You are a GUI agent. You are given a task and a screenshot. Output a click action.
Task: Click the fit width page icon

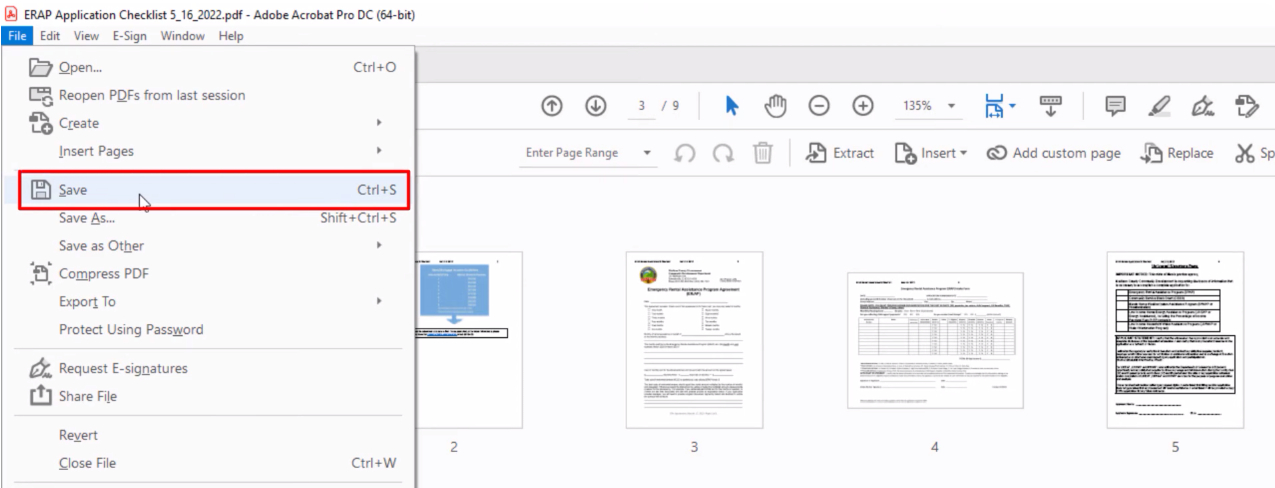994,106
